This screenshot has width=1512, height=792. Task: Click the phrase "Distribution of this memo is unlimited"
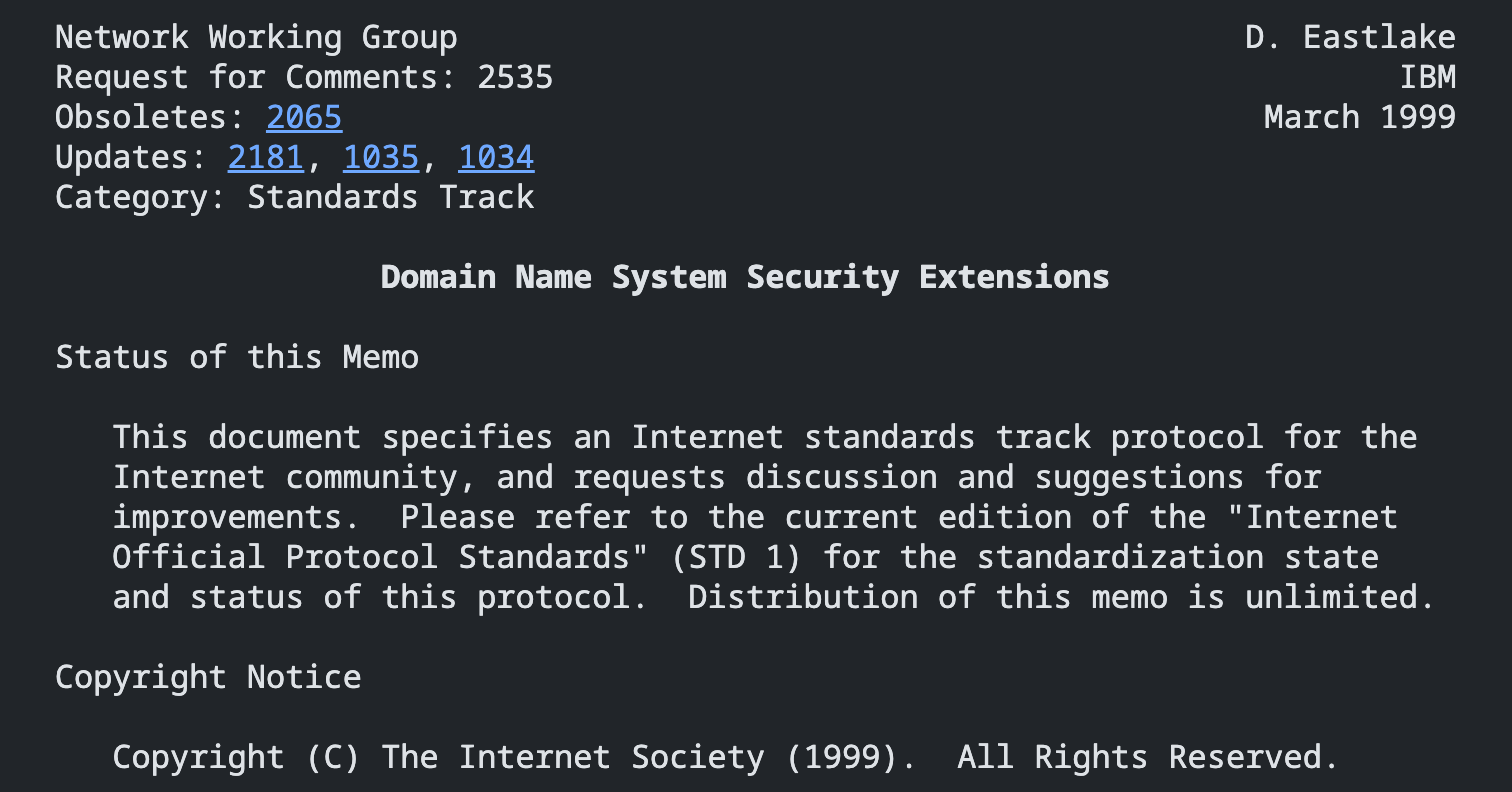tap(1053, 597)
